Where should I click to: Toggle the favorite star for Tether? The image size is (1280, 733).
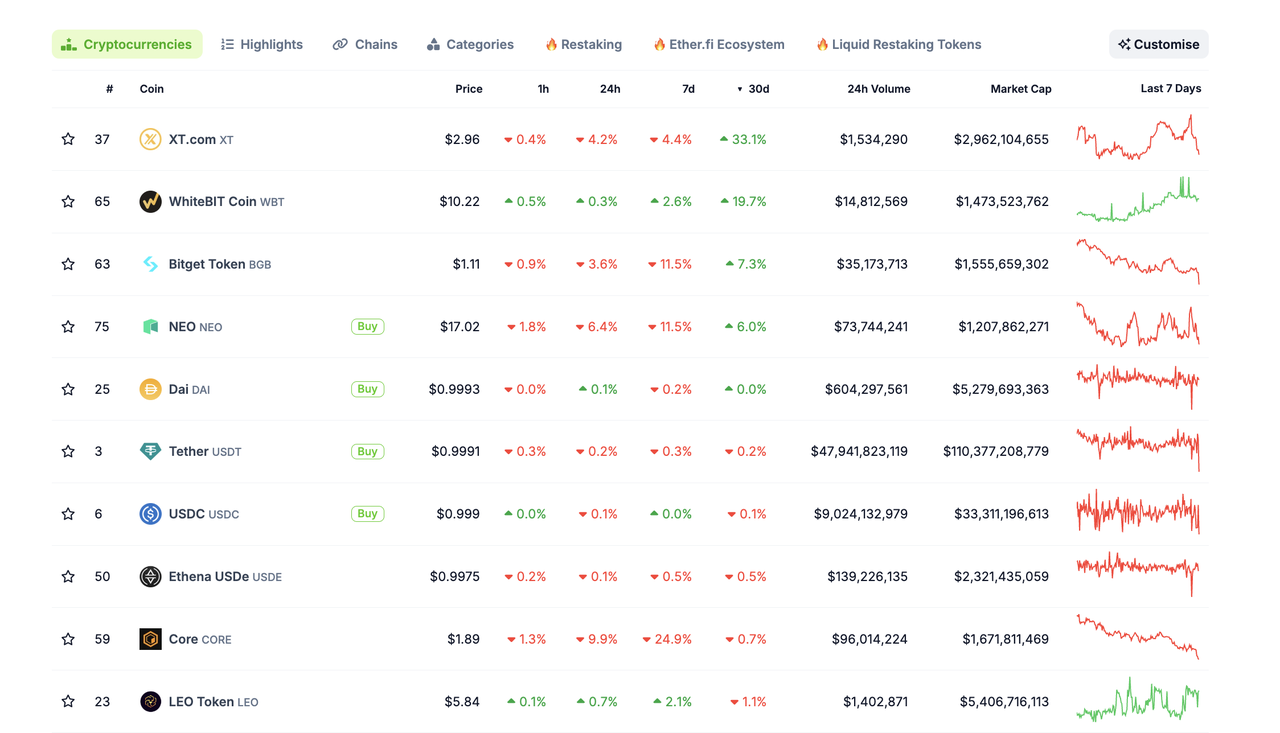coord(68,452)
